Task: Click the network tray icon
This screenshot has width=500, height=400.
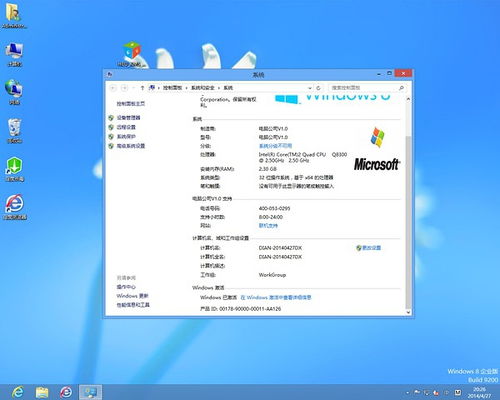Action: 427,393
